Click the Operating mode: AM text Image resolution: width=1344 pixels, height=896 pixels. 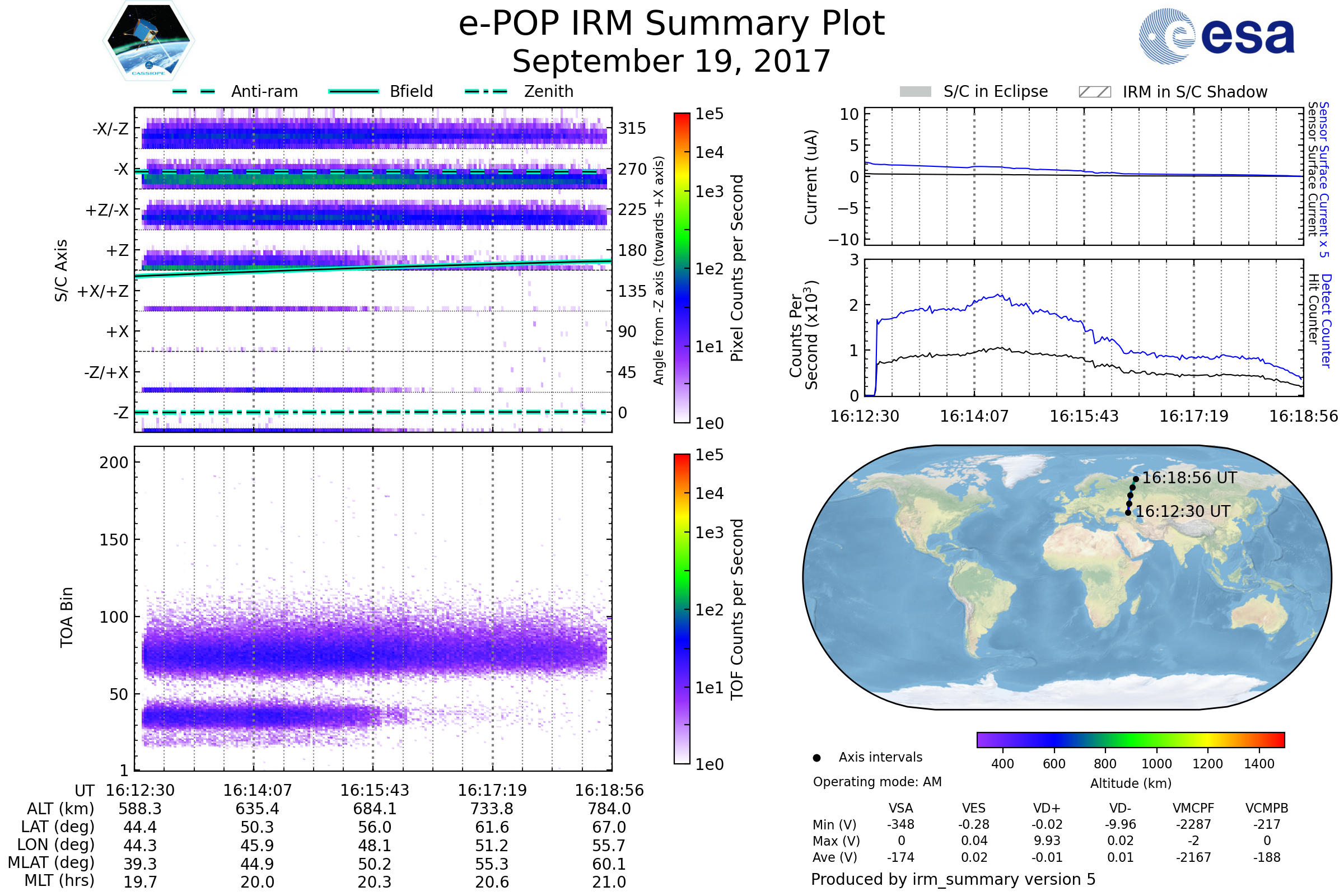877,782
